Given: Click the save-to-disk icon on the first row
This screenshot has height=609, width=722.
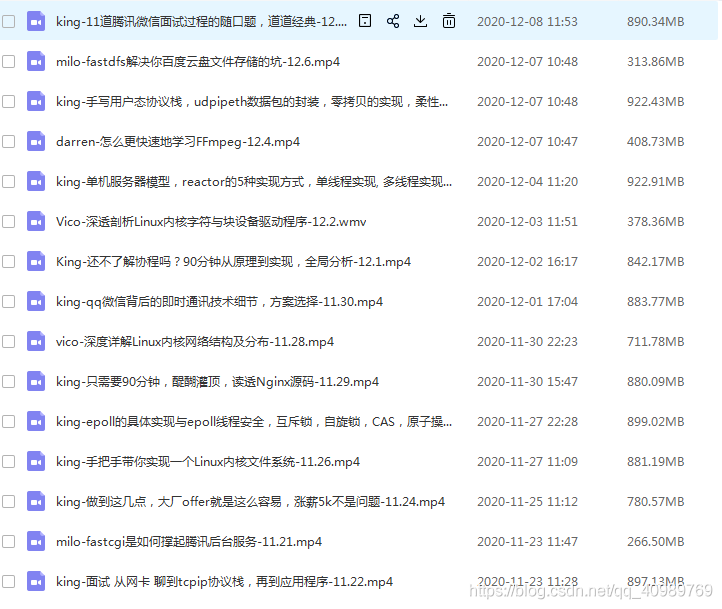Looking at the screenshot, I should tap(365, 21).
